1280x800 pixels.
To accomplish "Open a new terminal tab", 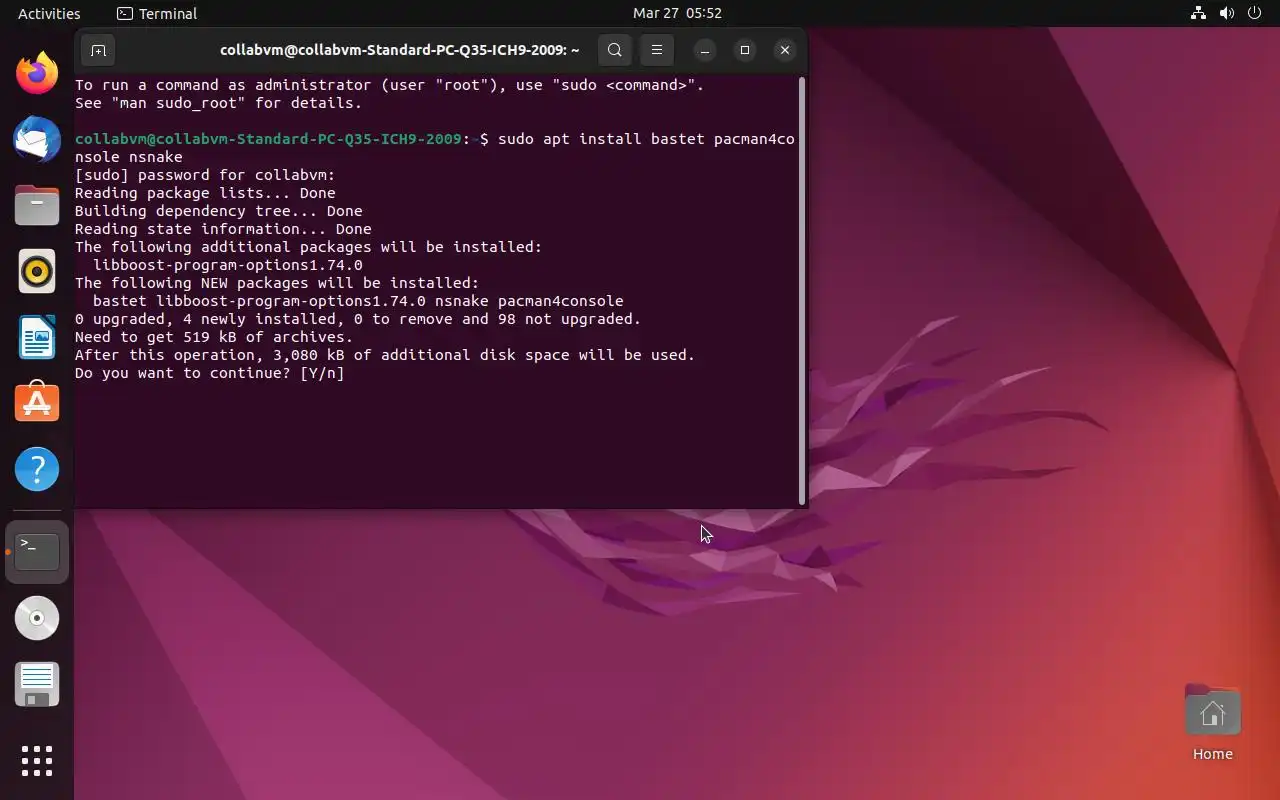I will tap(98, 50).
